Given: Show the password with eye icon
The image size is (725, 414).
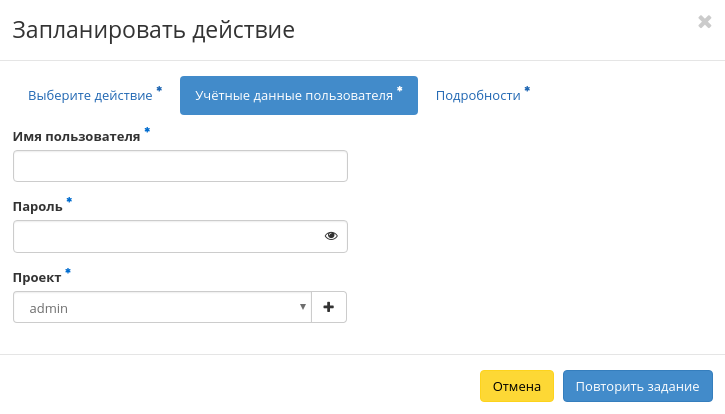Looking at the screenshot, I should (x=331, y=236).
